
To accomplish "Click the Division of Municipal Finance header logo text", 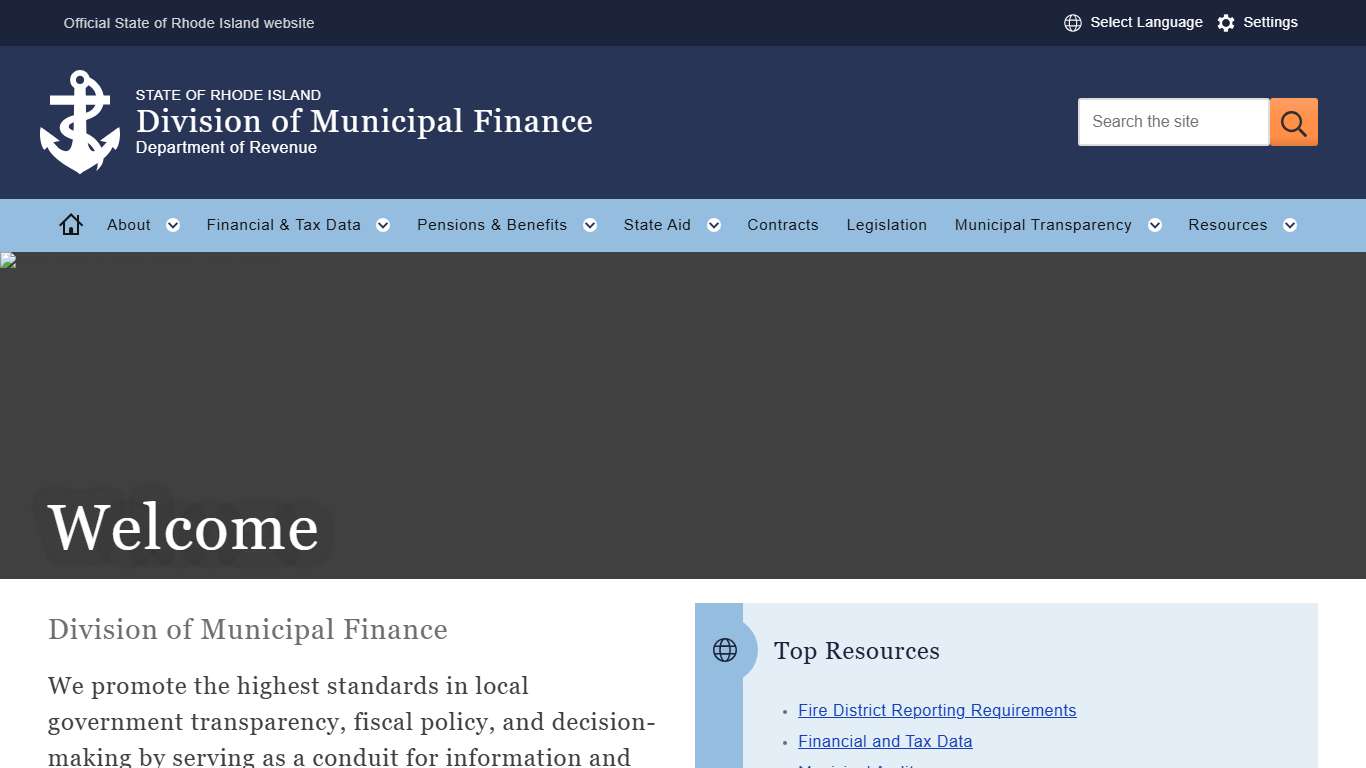I will tap(365, 121).
